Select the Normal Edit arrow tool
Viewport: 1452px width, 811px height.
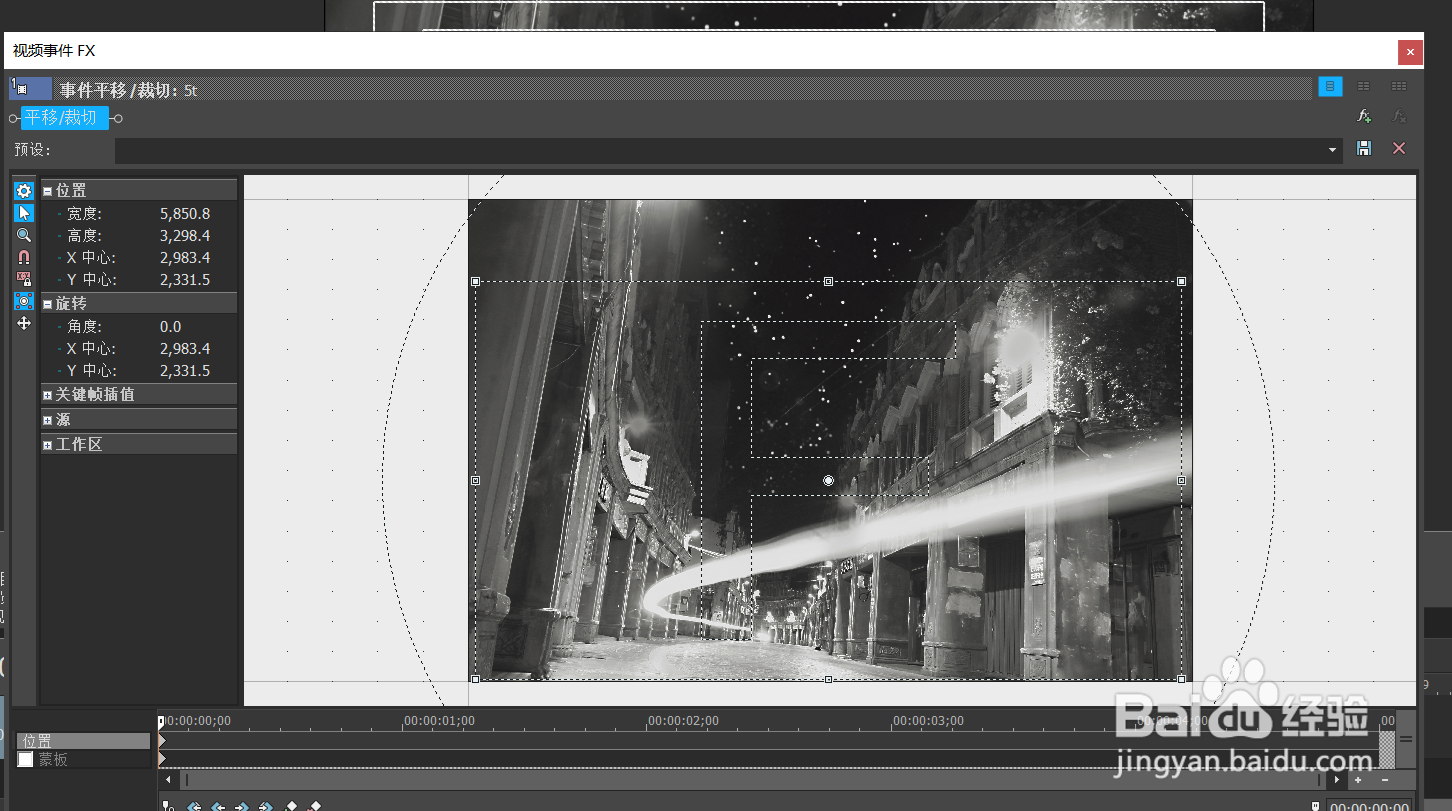pos(24,213)
